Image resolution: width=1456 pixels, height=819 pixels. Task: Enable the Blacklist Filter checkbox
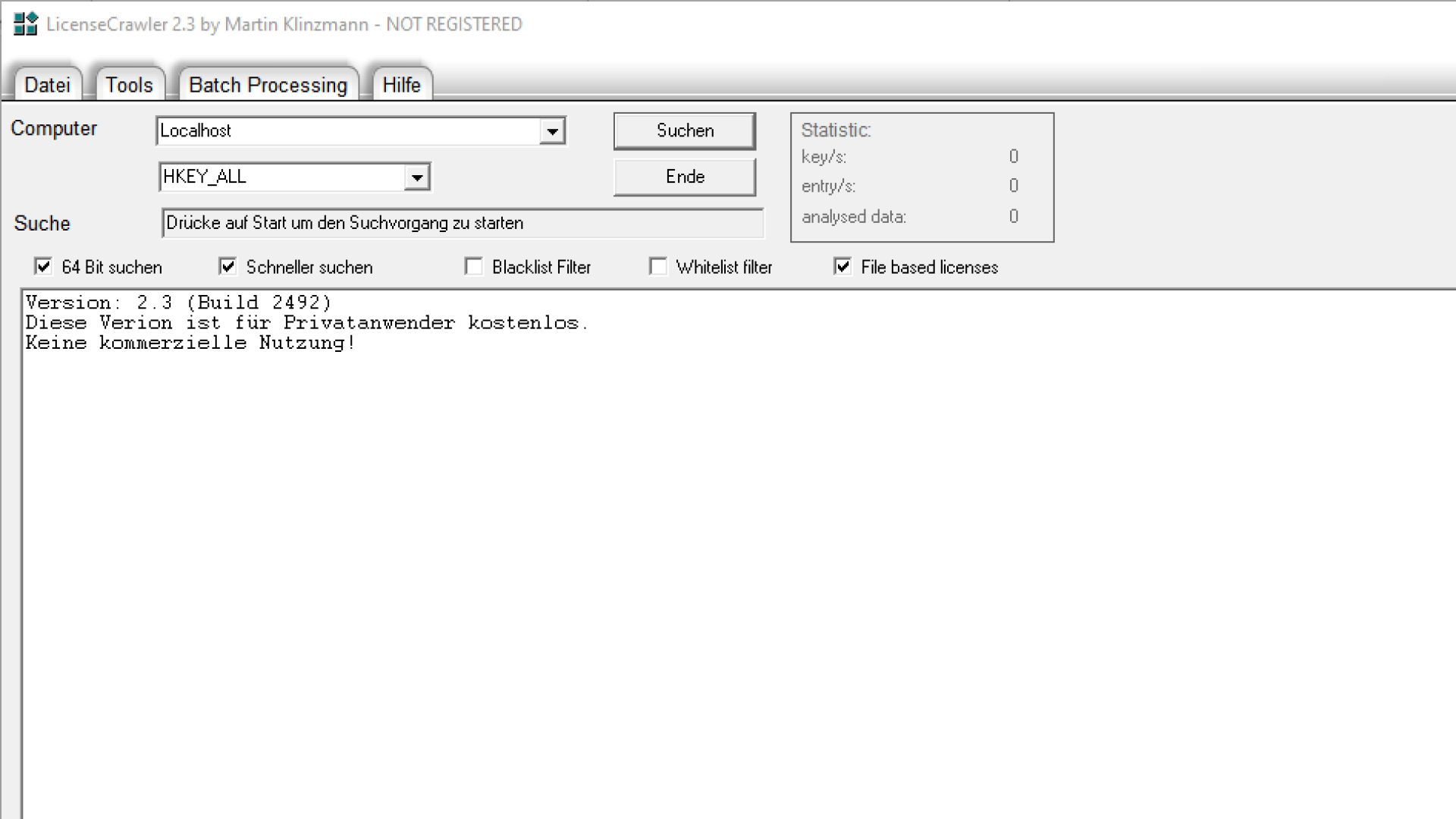coord(473,266)
